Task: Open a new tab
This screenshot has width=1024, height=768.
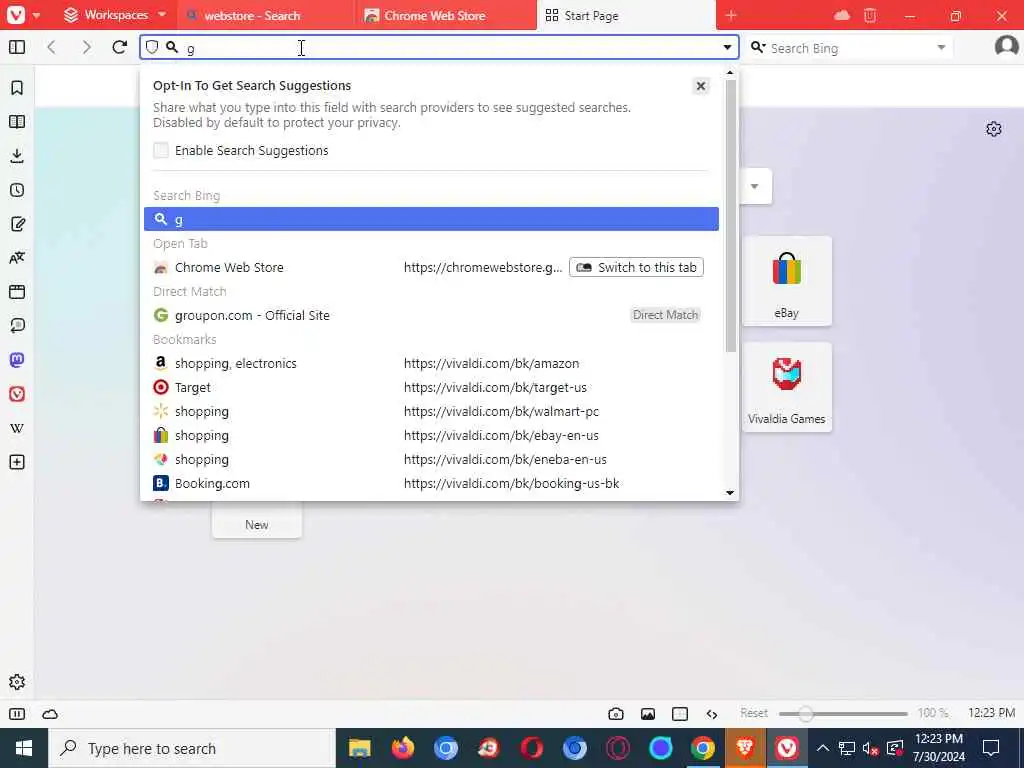Action: [731, 15]
